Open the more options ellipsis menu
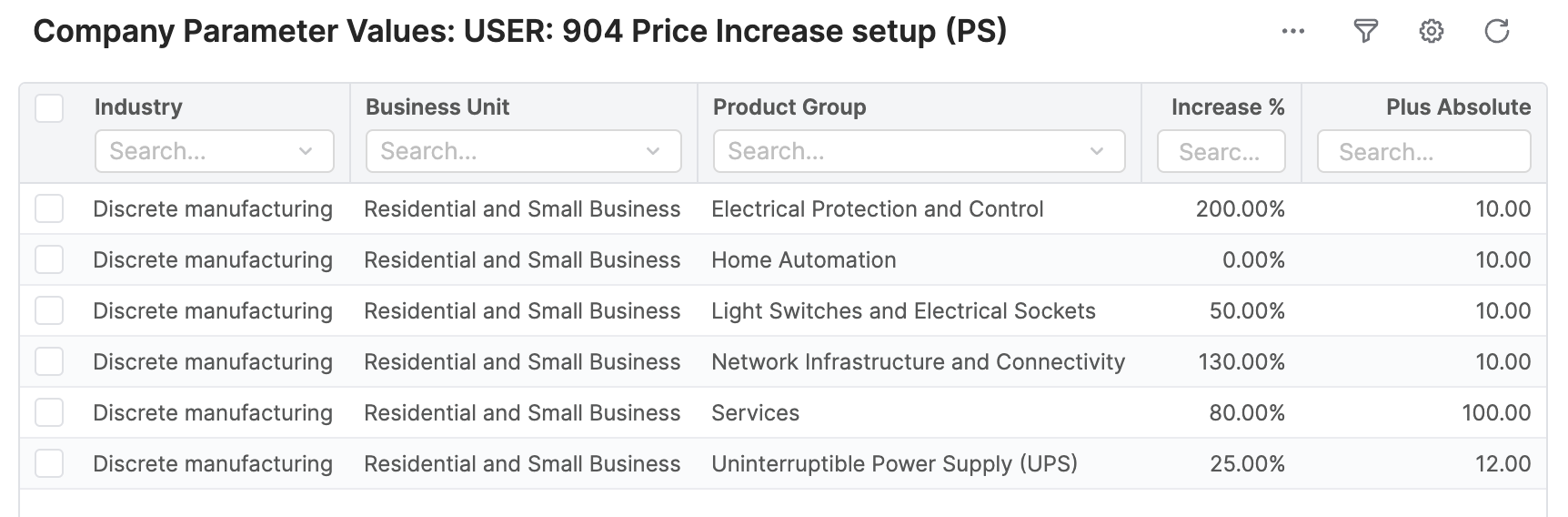Viewport: 1568px width, 517px height. [x=1292, y=32]
